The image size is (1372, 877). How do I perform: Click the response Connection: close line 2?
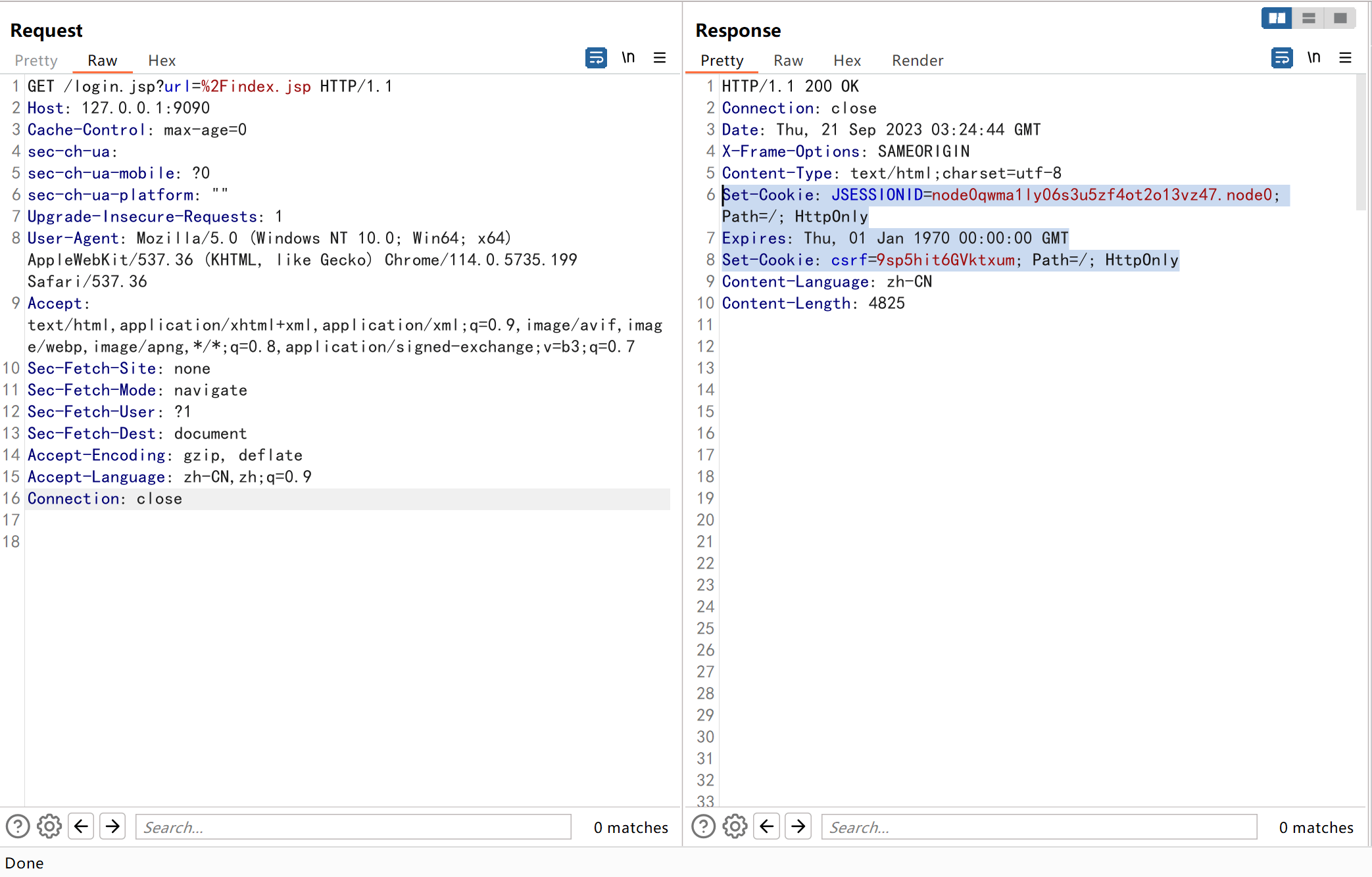[x=800, y=108]
